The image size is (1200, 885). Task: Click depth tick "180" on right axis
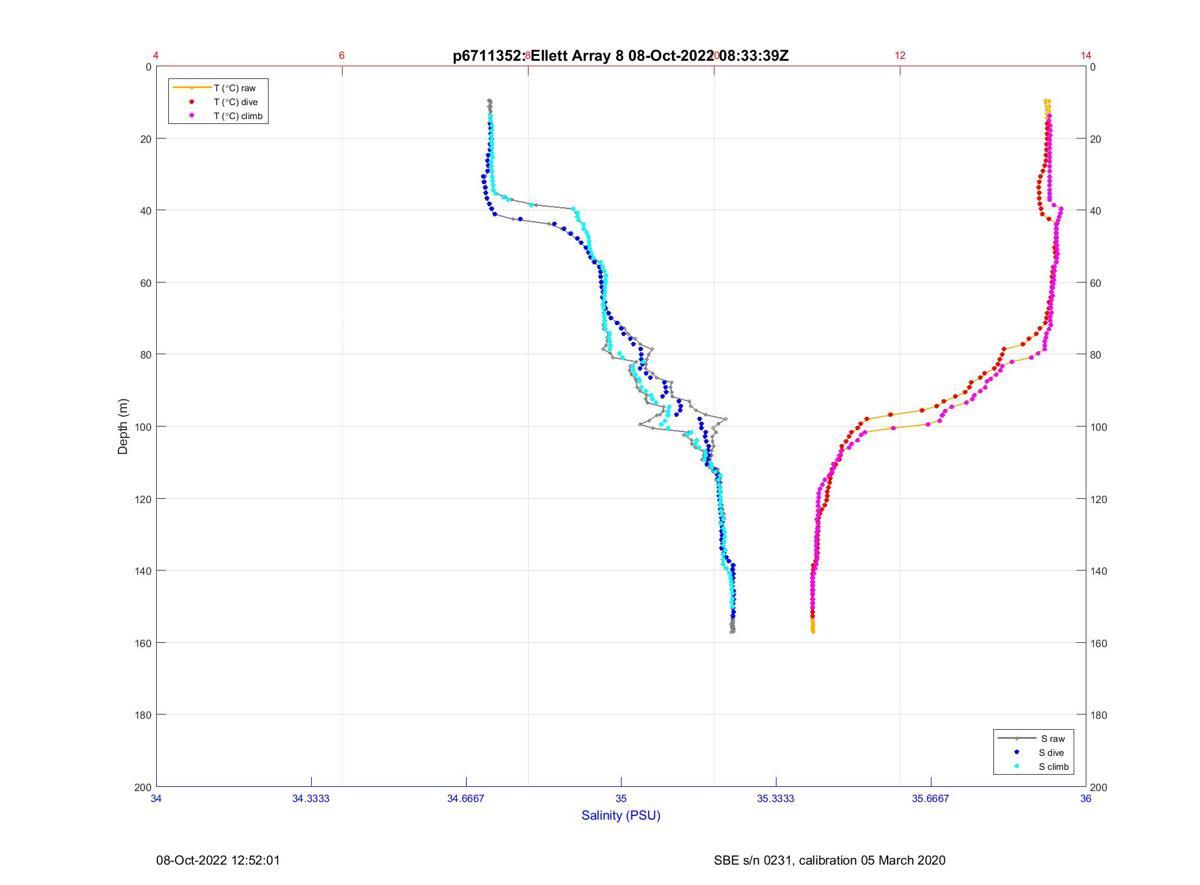click(x=1099, y=715)
